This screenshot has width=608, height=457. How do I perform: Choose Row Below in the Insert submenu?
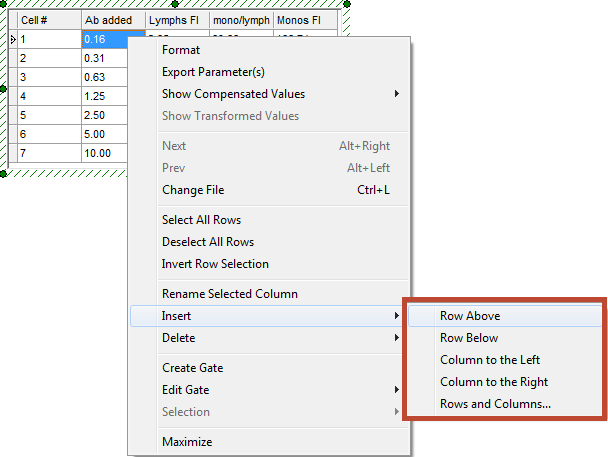click(x=469, y=338)
